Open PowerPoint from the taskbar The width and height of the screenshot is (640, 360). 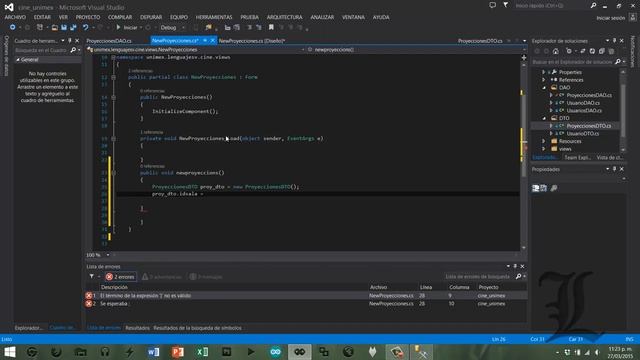tap(178, 352)
